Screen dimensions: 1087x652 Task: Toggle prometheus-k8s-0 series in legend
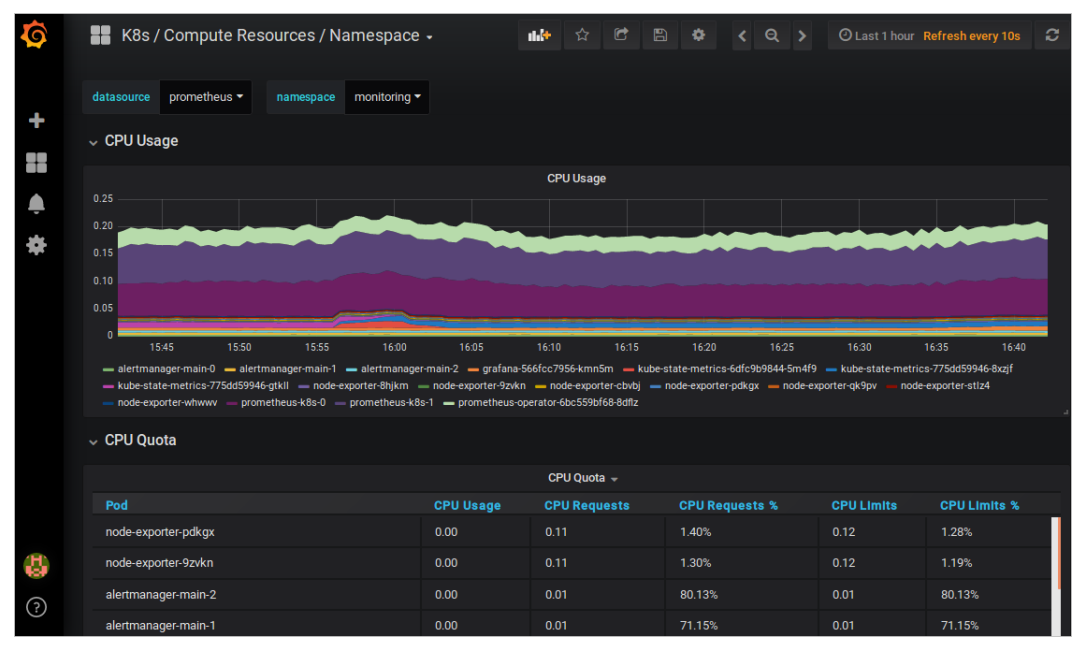[283, 402]
